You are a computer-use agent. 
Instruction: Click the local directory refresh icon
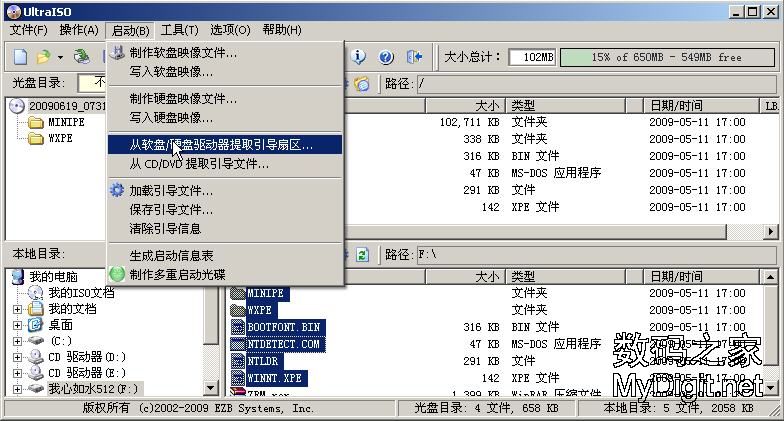point(362,255)
